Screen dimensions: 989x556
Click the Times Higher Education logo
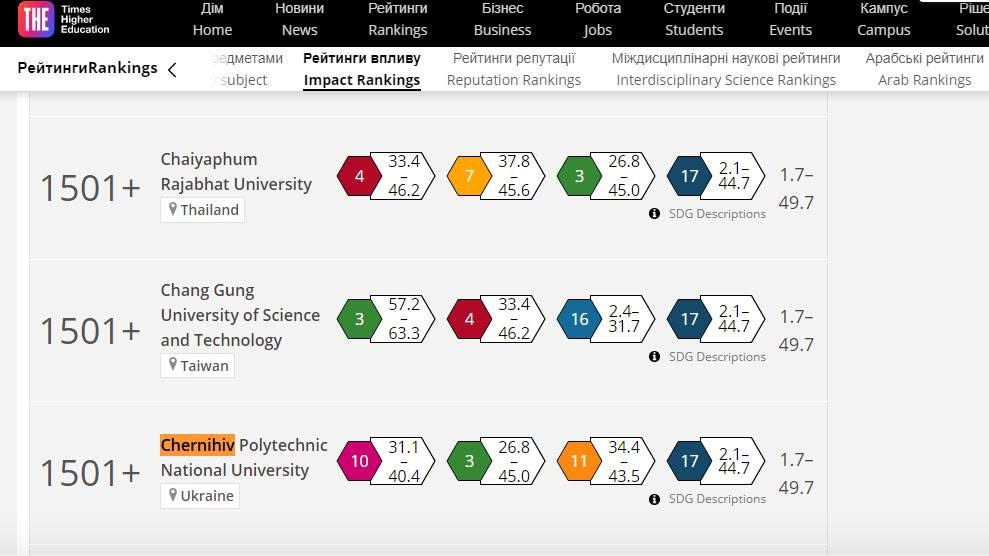(64, 19)
